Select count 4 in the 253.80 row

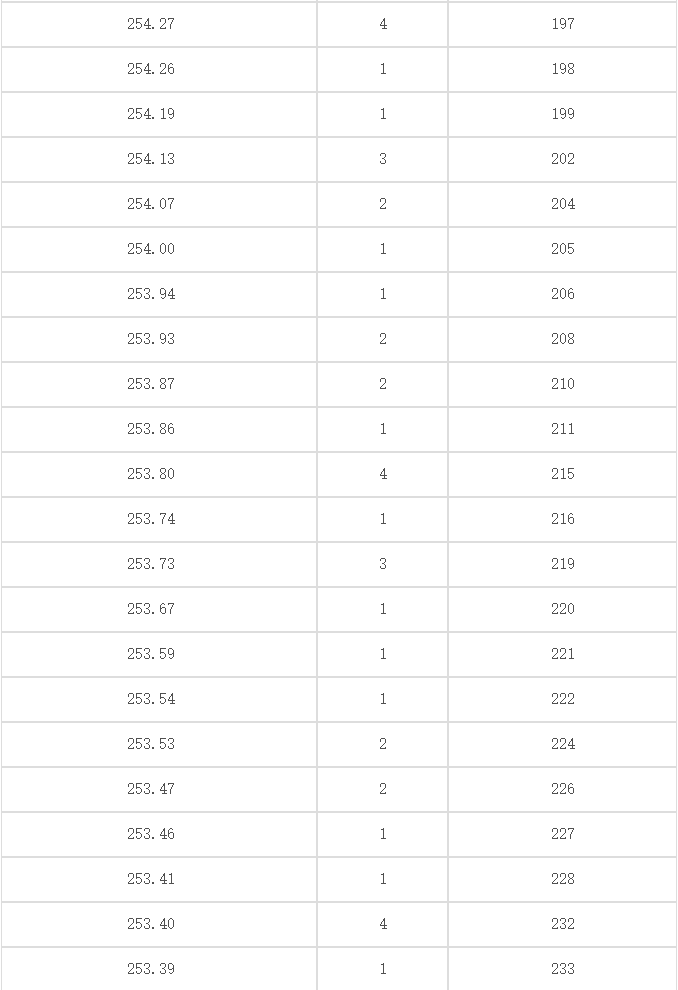(383, 474)
